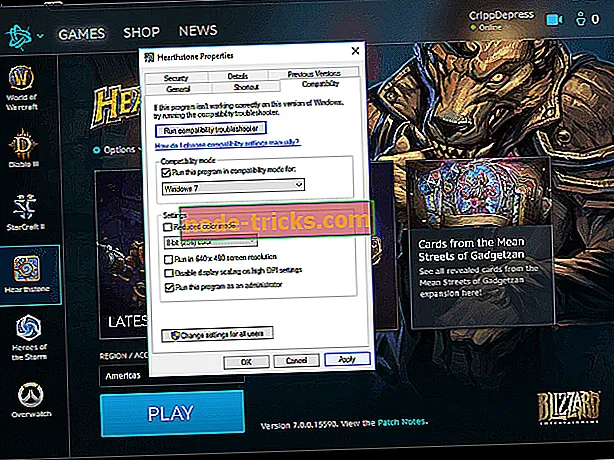Click the Apply button
614x460 pixels.
(347, 359)
